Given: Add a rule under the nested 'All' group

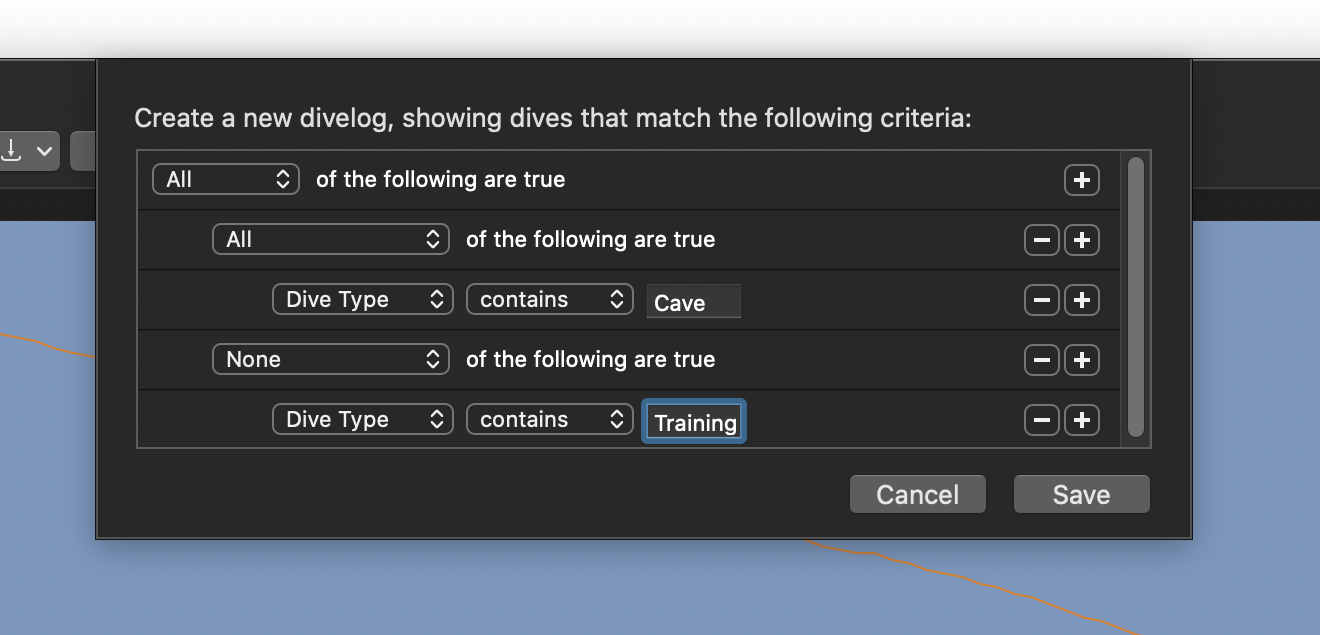Looking at the screenshot, I should pos(1081,240).
